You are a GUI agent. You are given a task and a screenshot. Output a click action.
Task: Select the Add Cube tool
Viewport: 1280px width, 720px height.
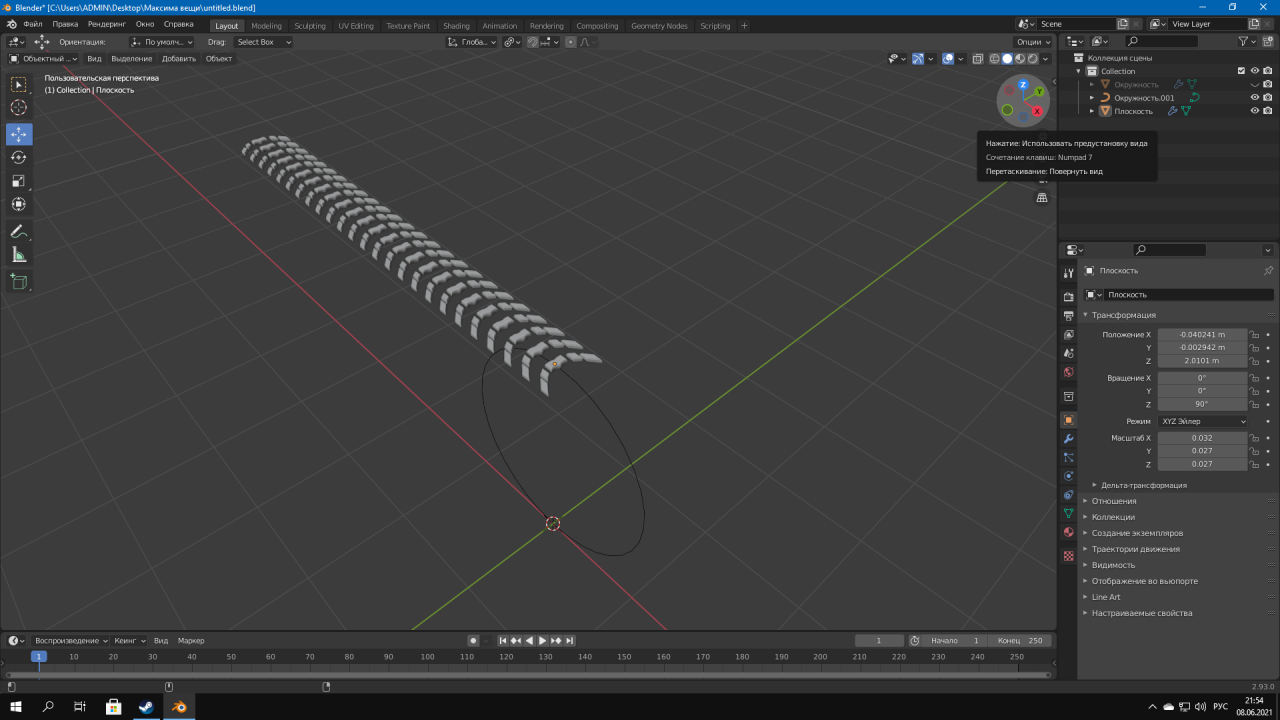coord(19,282)
